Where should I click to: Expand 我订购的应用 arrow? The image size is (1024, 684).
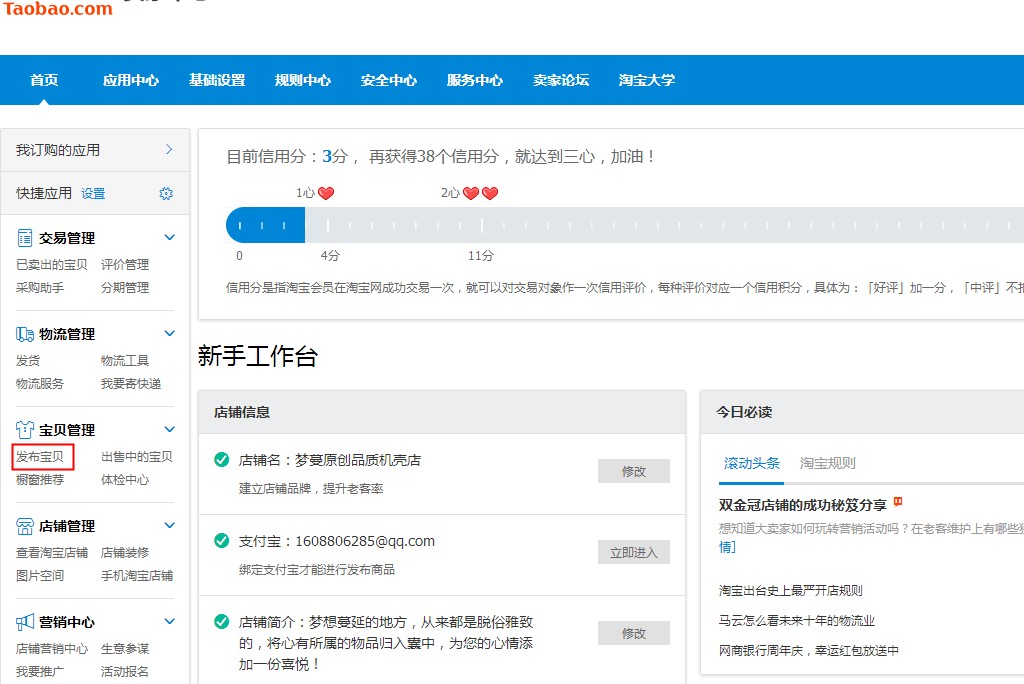click(x=169, y=150)
